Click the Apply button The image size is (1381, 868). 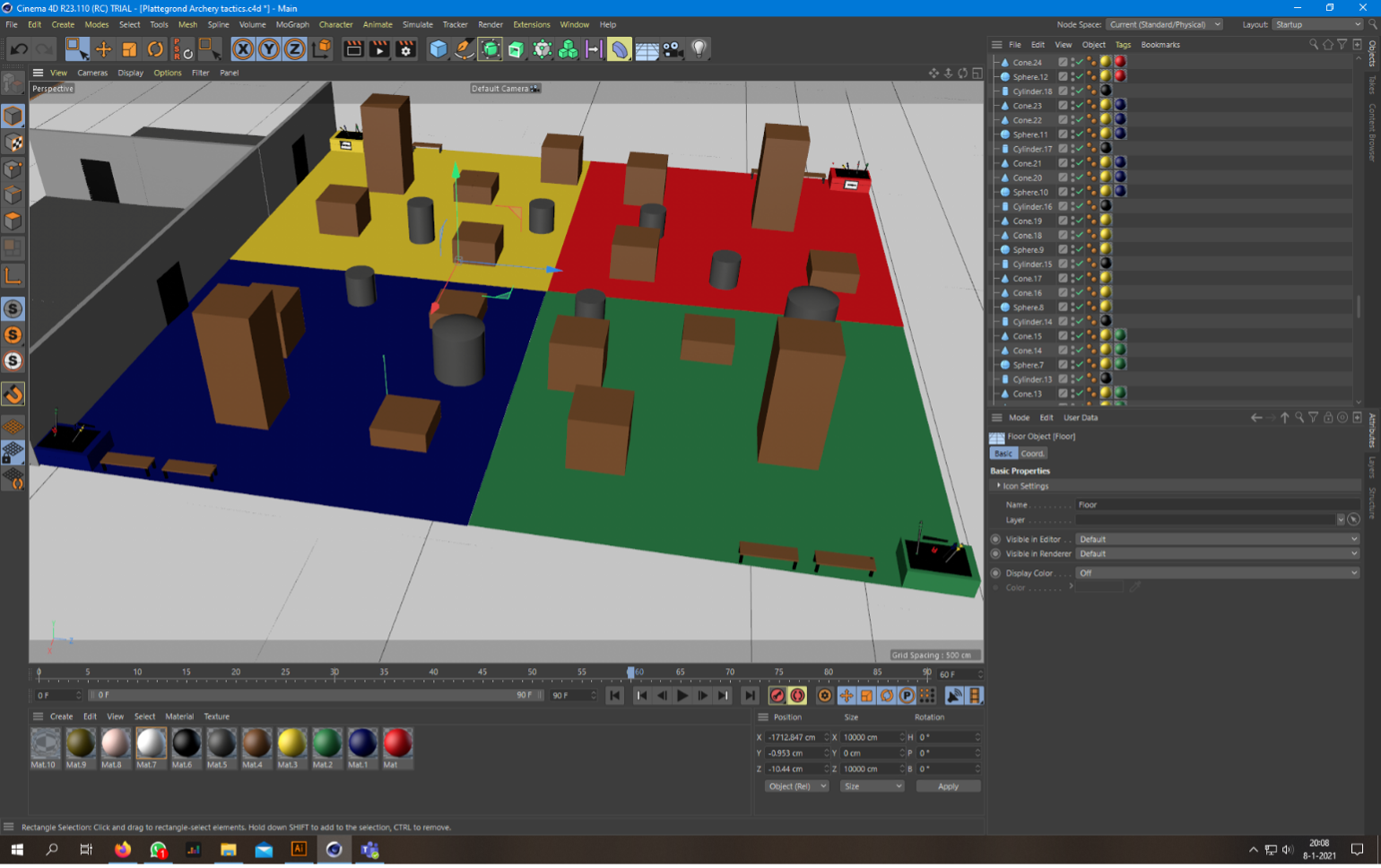948,786
